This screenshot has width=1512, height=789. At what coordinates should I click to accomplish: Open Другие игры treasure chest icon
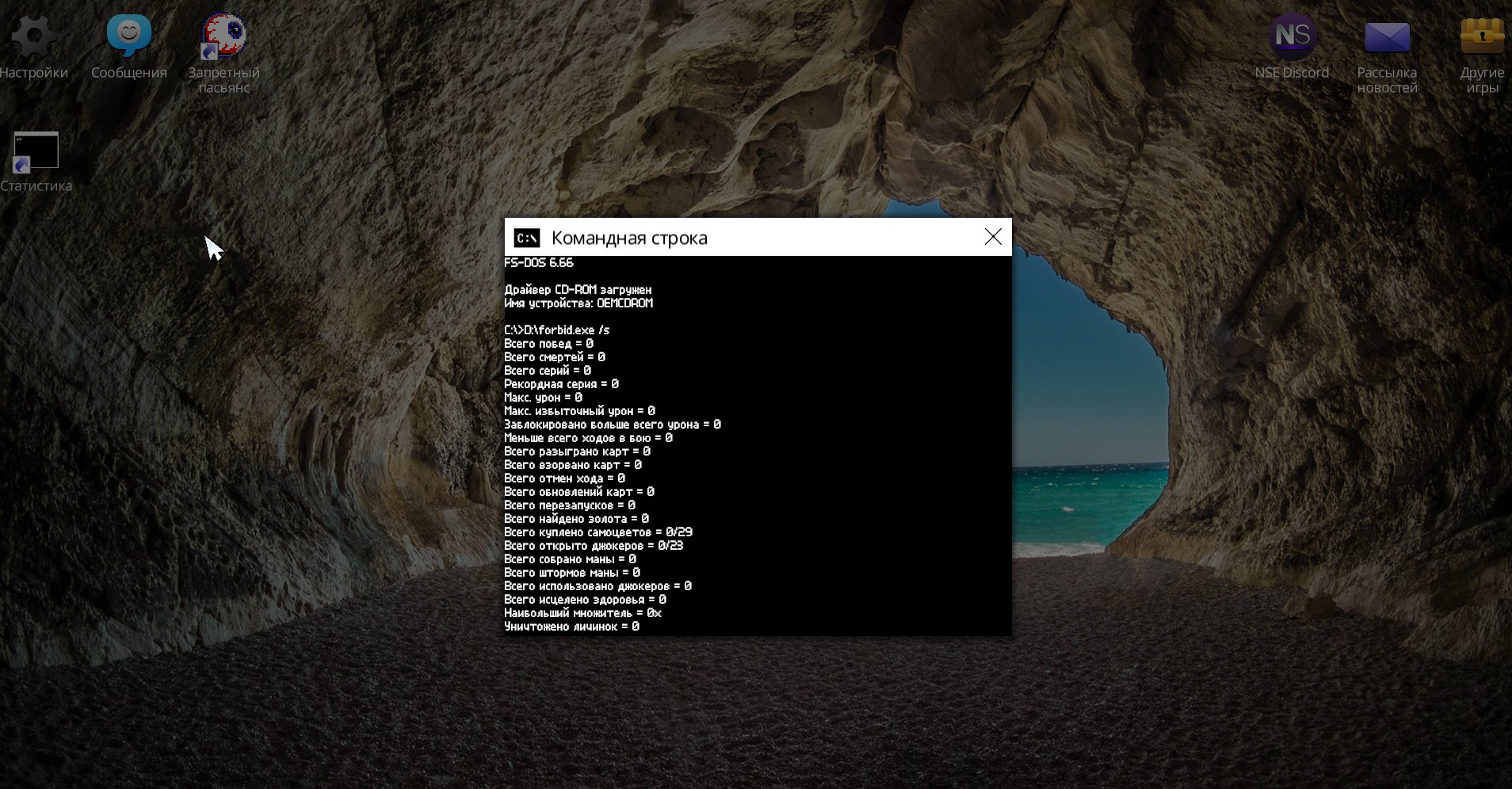click(1482, 36)
